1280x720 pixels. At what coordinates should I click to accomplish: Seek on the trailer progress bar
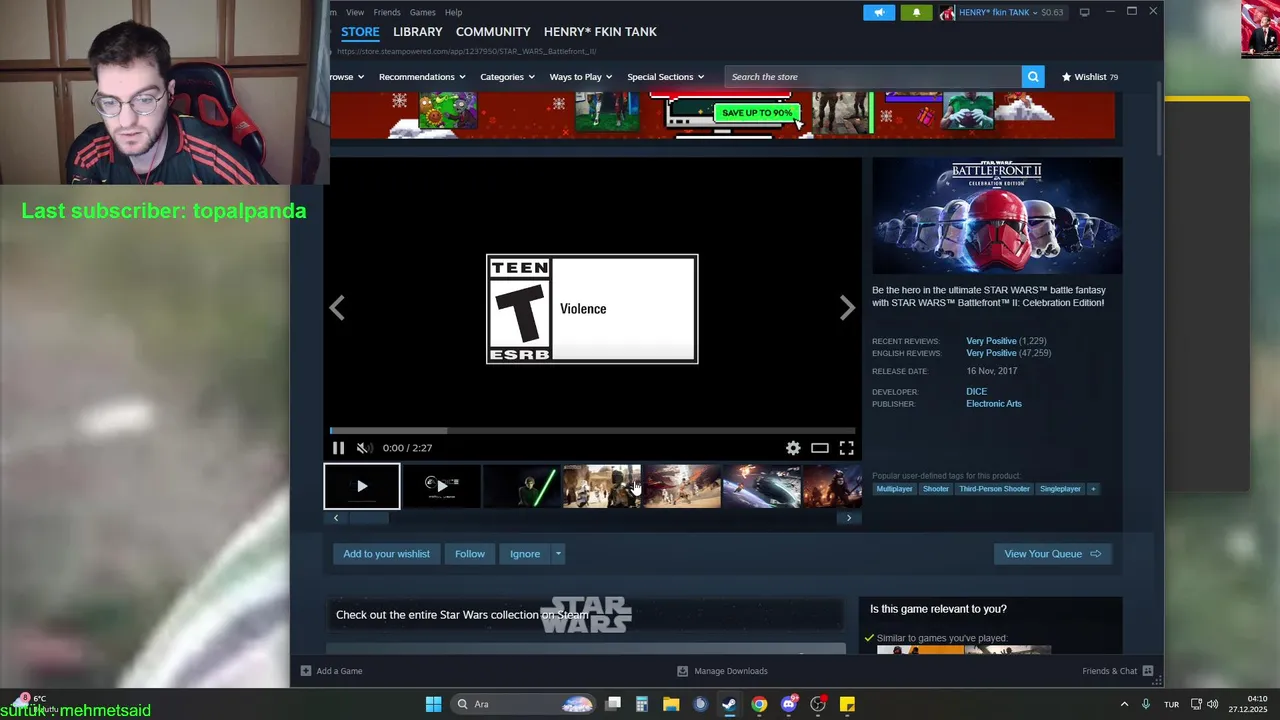592,431
